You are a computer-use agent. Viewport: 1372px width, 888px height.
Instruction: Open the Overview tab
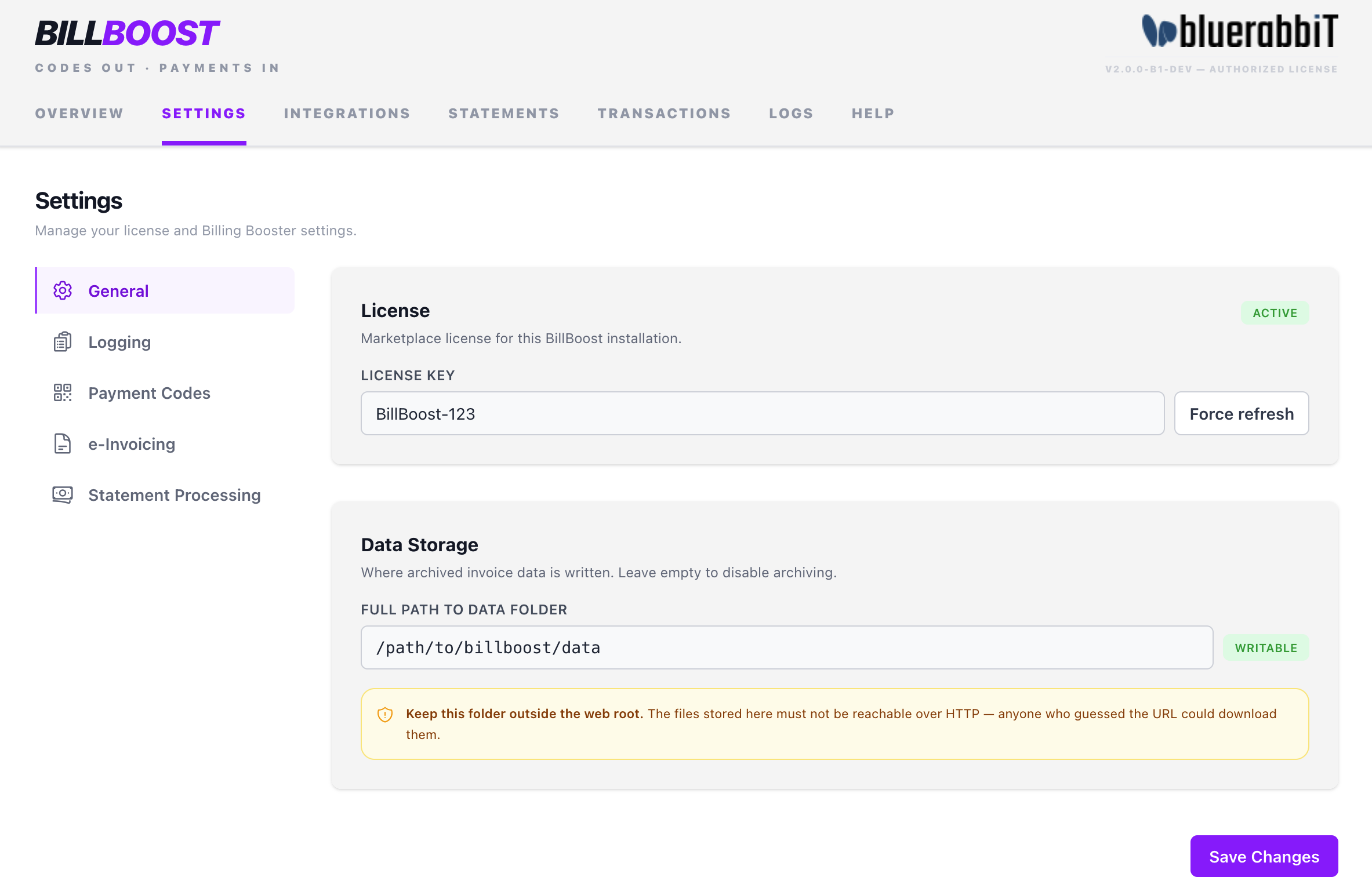79,114
